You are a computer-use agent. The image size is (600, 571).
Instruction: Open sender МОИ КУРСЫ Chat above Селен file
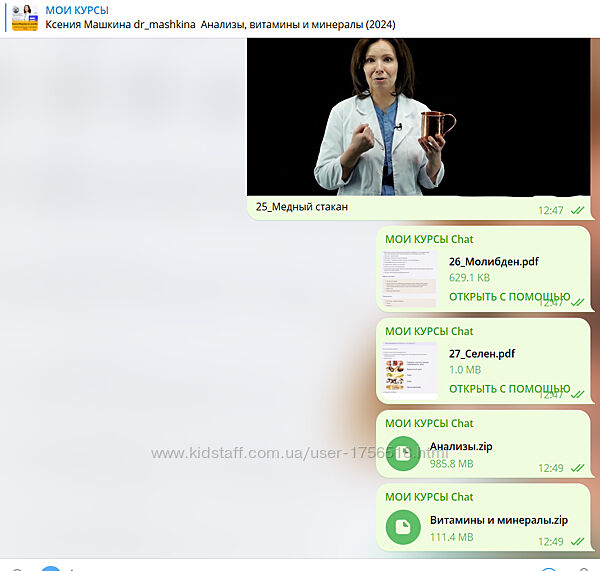429,331
